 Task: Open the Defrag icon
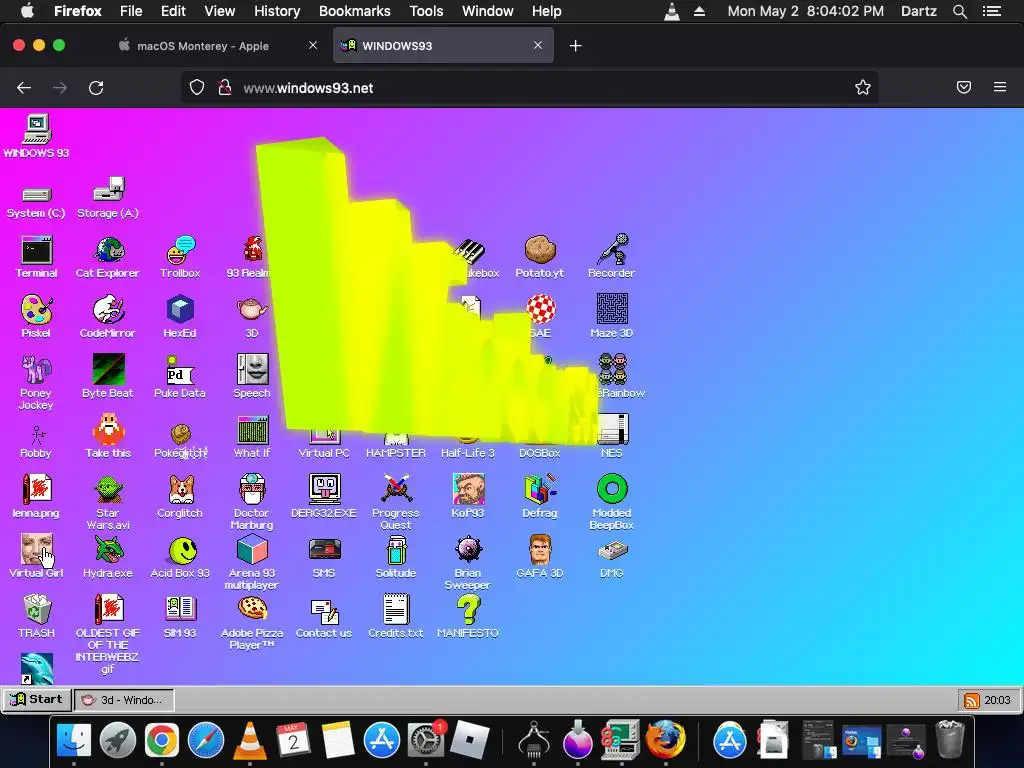point(539,497)
